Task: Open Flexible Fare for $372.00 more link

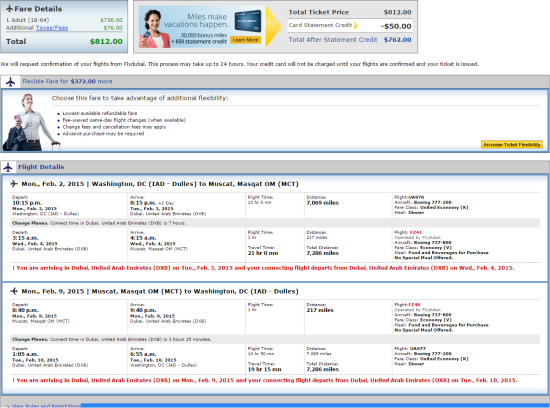Action: [67, 81]
